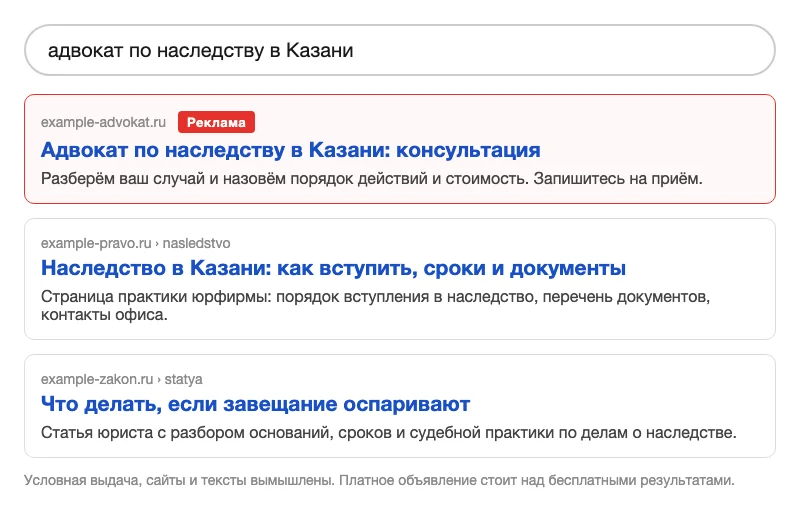Click the snippet Статья юриста с разбором оснований
This screenshot has height=512, width=800.
[x=389, y=432]
